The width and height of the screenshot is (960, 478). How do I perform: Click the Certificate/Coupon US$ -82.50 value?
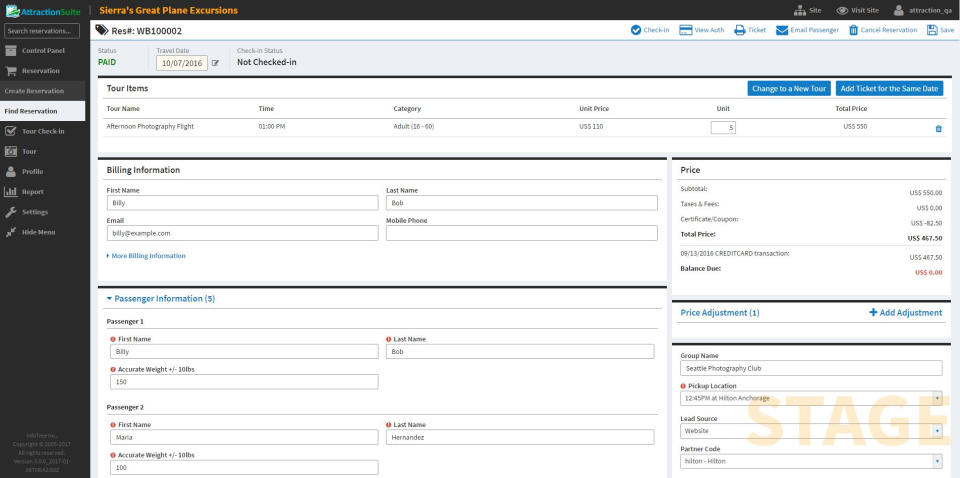(926, 223)
